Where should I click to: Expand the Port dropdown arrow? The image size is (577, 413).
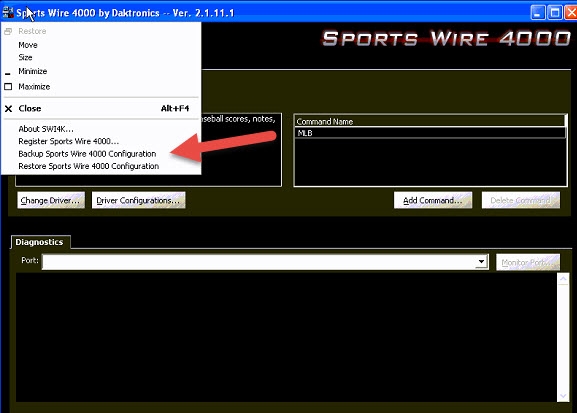click(481, 262)
